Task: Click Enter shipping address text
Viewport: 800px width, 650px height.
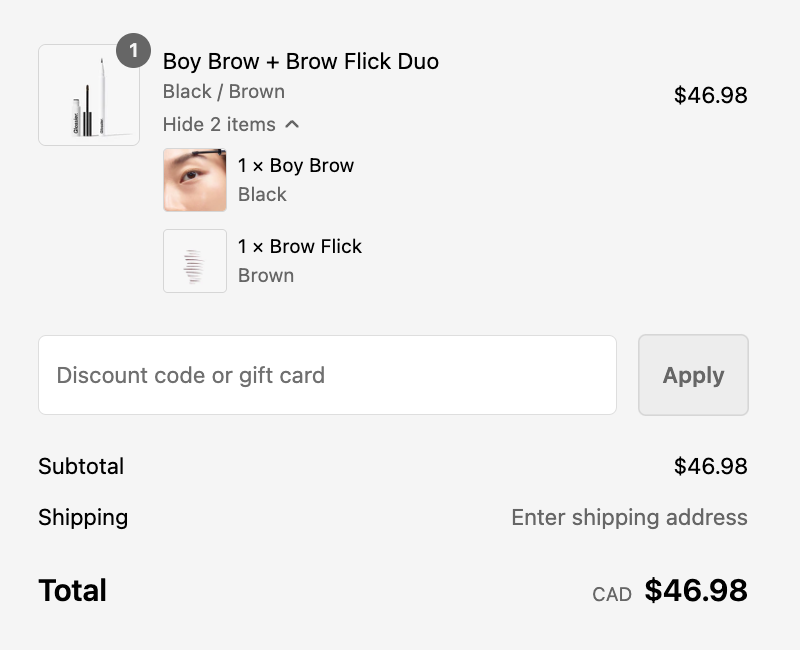Action: [629, 517]
